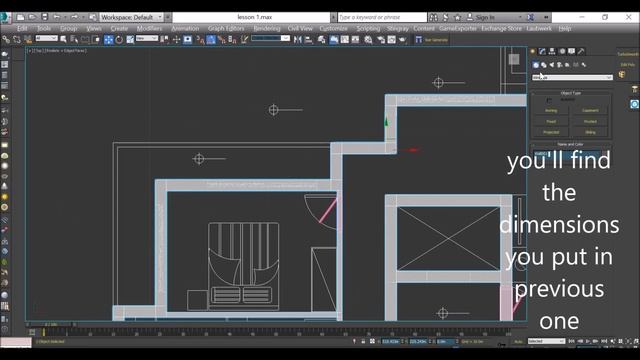
Task: Open the Utilities panel tab
Action: 581,51
